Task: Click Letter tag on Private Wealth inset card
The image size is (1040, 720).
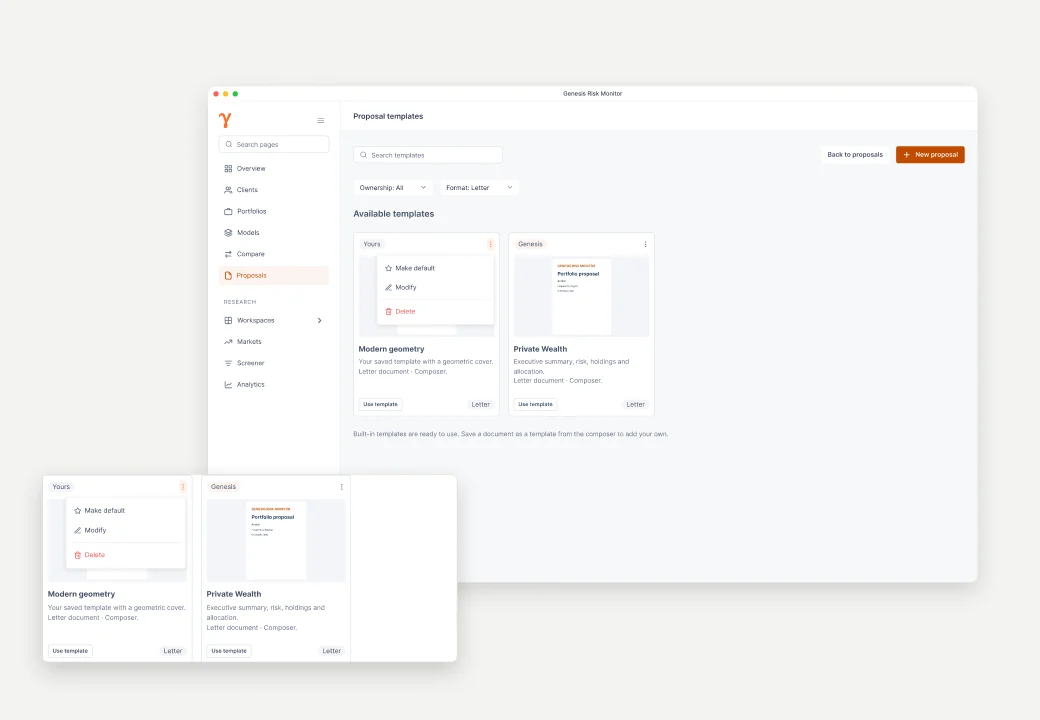Action: coord(332,651)
